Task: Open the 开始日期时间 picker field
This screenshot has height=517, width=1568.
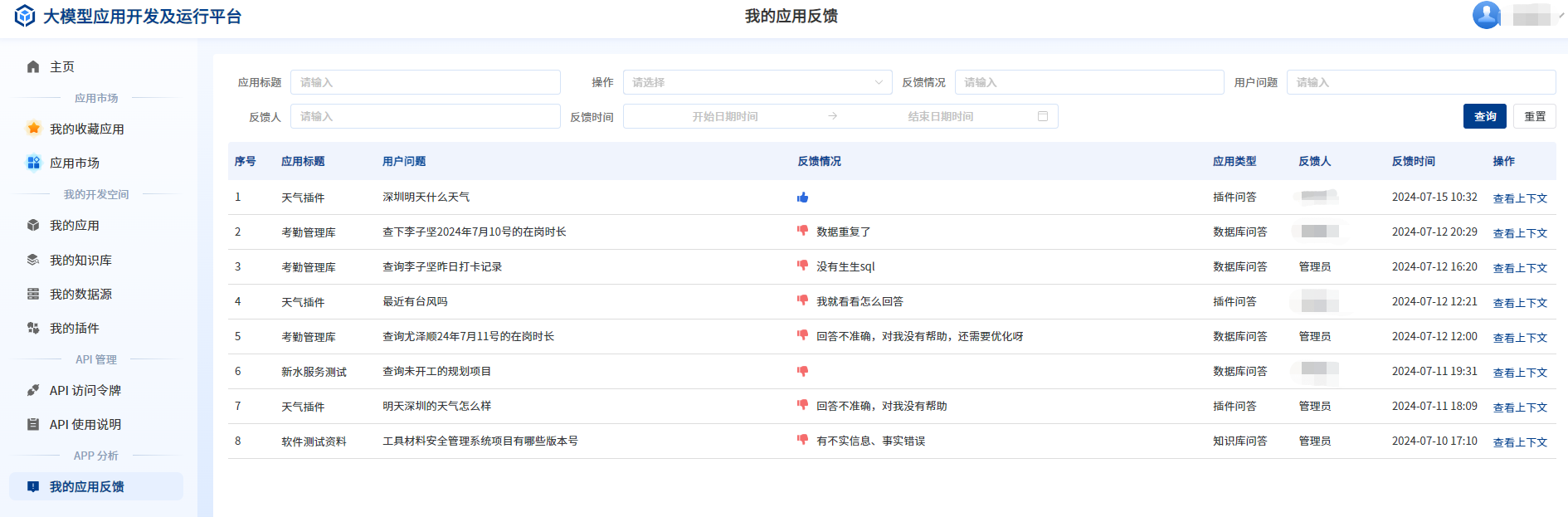Action: (x=725, y=116)
